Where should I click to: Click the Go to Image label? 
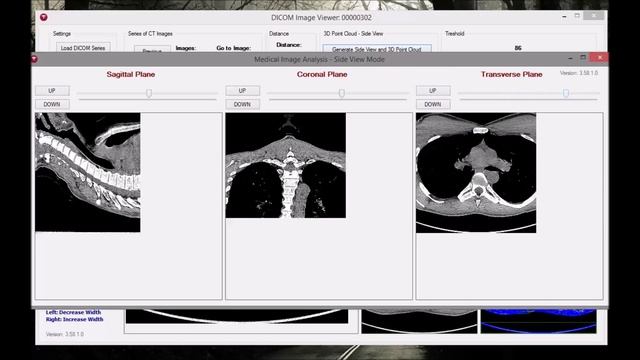click(x=233, y=48)
